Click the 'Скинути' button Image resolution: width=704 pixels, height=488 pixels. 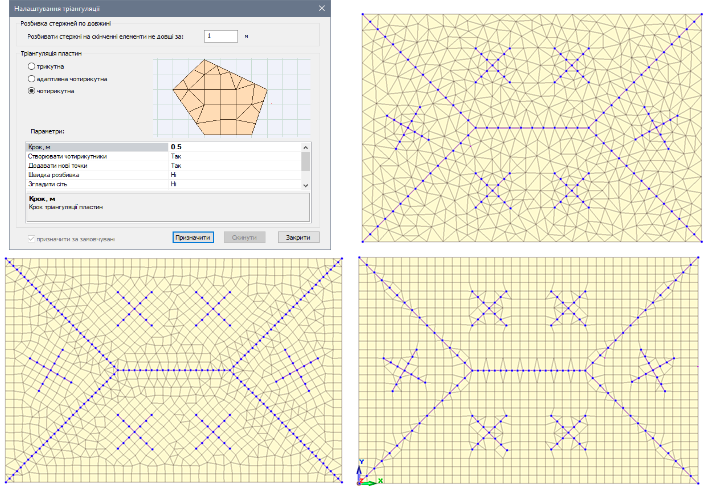[243, 238]
